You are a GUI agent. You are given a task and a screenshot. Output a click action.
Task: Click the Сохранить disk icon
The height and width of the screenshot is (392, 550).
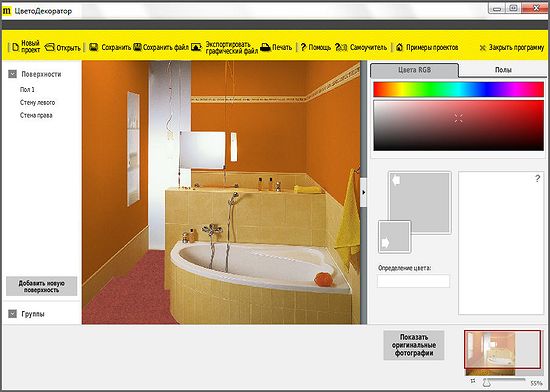pos(93,47)
